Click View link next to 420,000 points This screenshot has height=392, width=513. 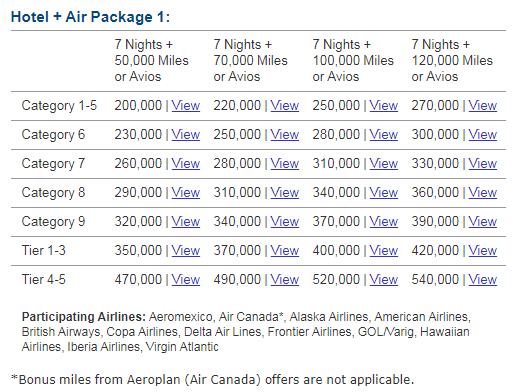tap(483, 251)
